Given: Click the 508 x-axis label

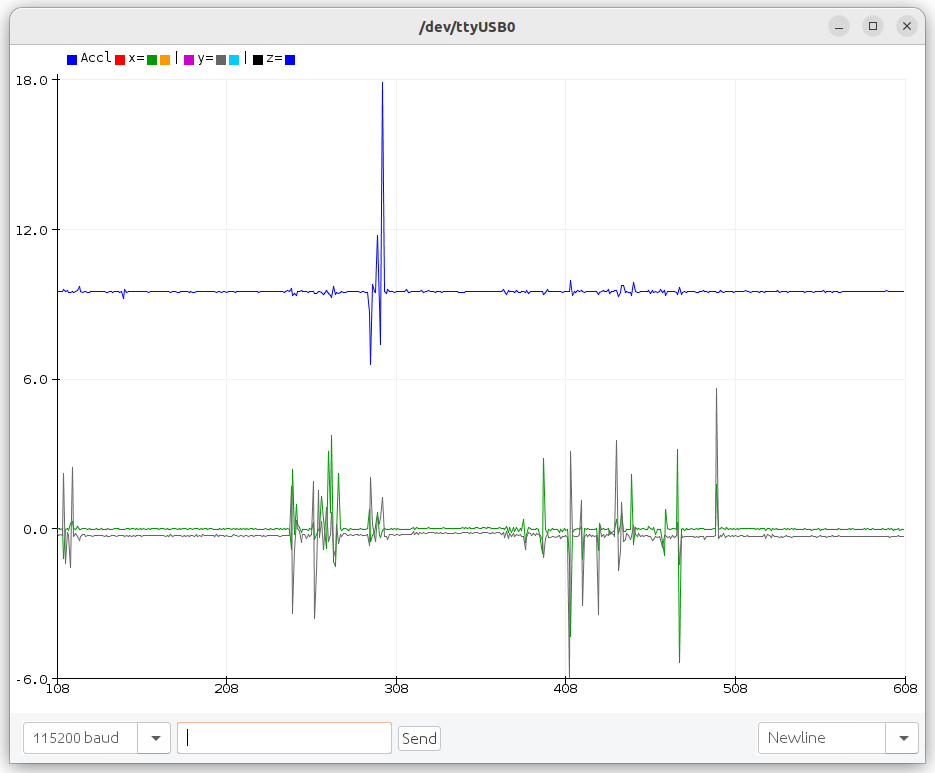Looking at the screenshot, I should [x=735, y=689].
